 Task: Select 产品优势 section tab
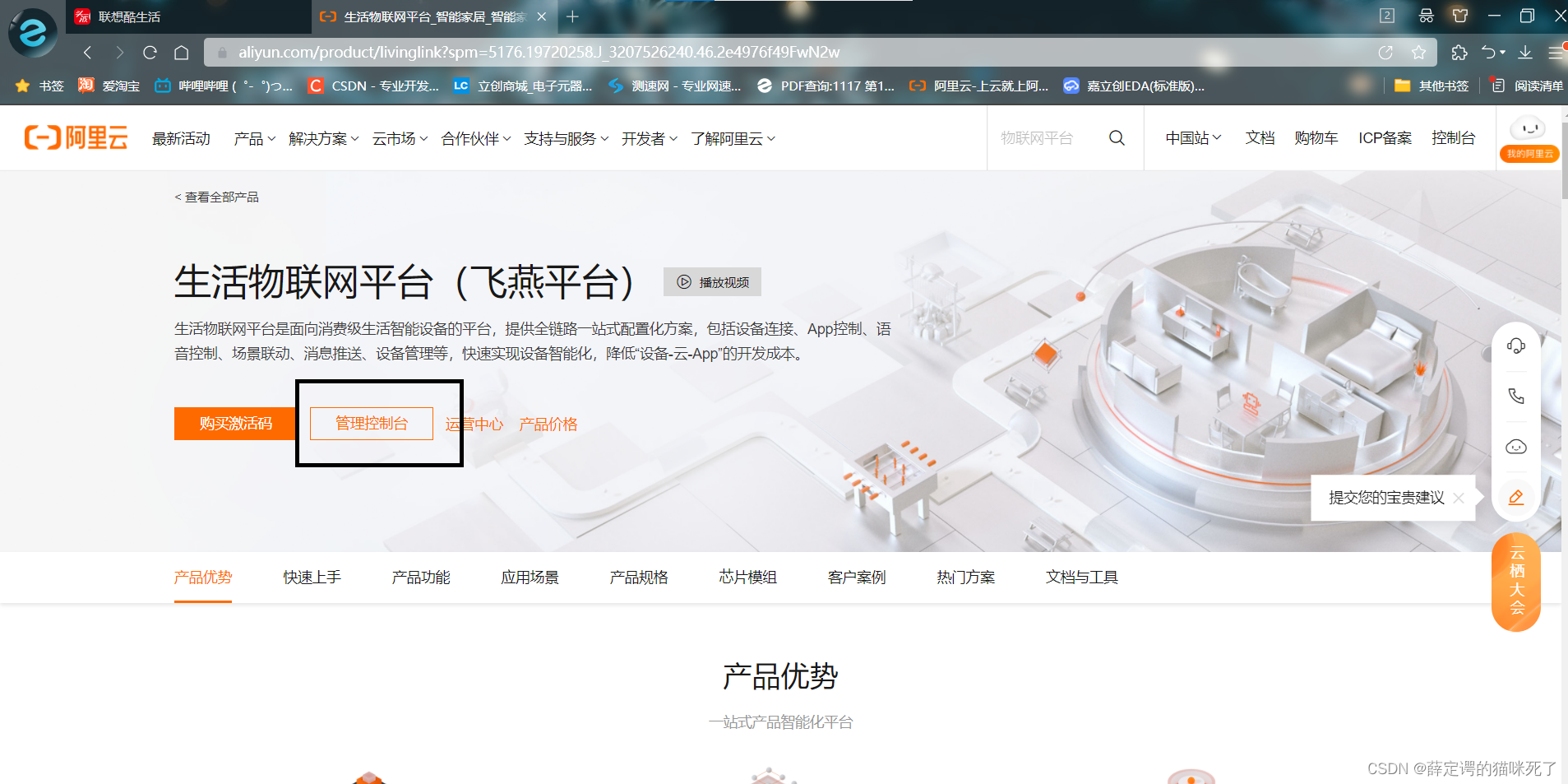coord(203,578)
